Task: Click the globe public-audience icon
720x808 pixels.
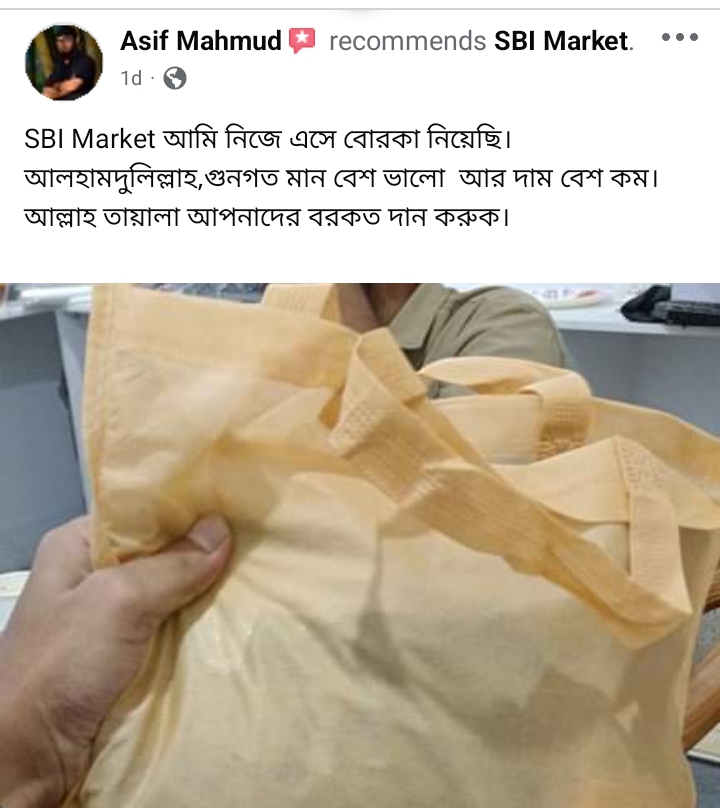Action: [175, 78]
